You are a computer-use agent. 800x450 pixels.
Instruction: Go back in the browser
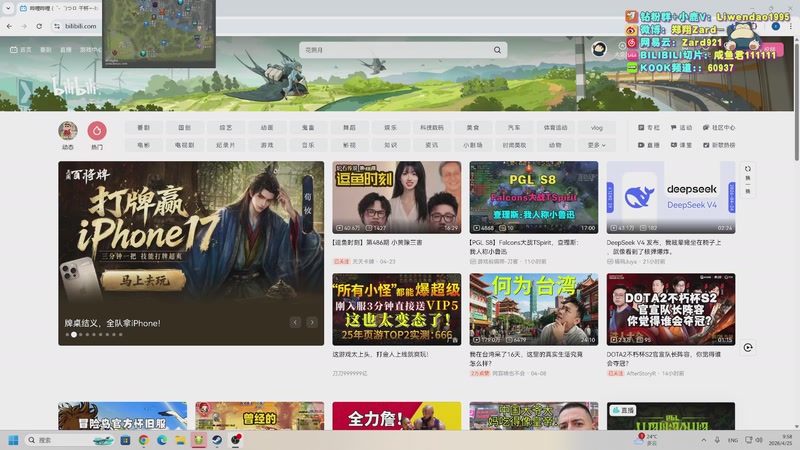9,26
